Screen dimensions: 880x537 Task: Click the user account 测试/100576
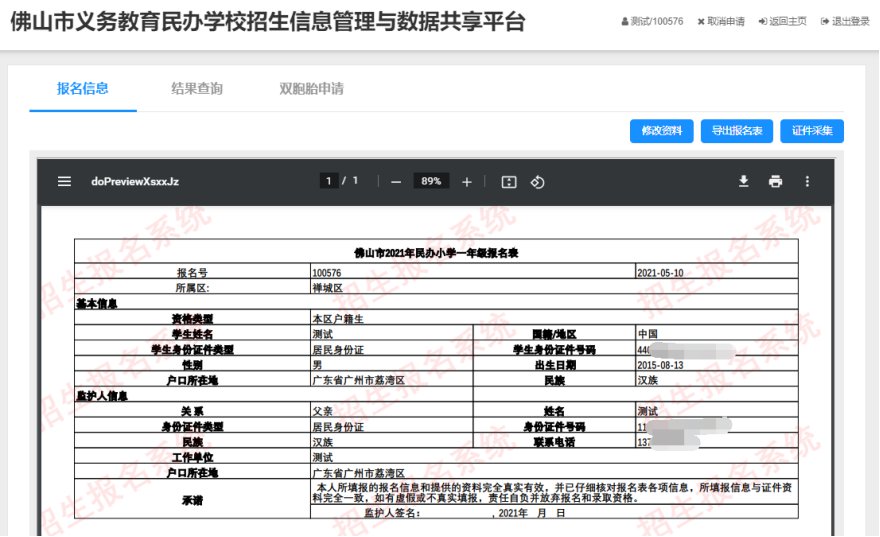point(652,21)
